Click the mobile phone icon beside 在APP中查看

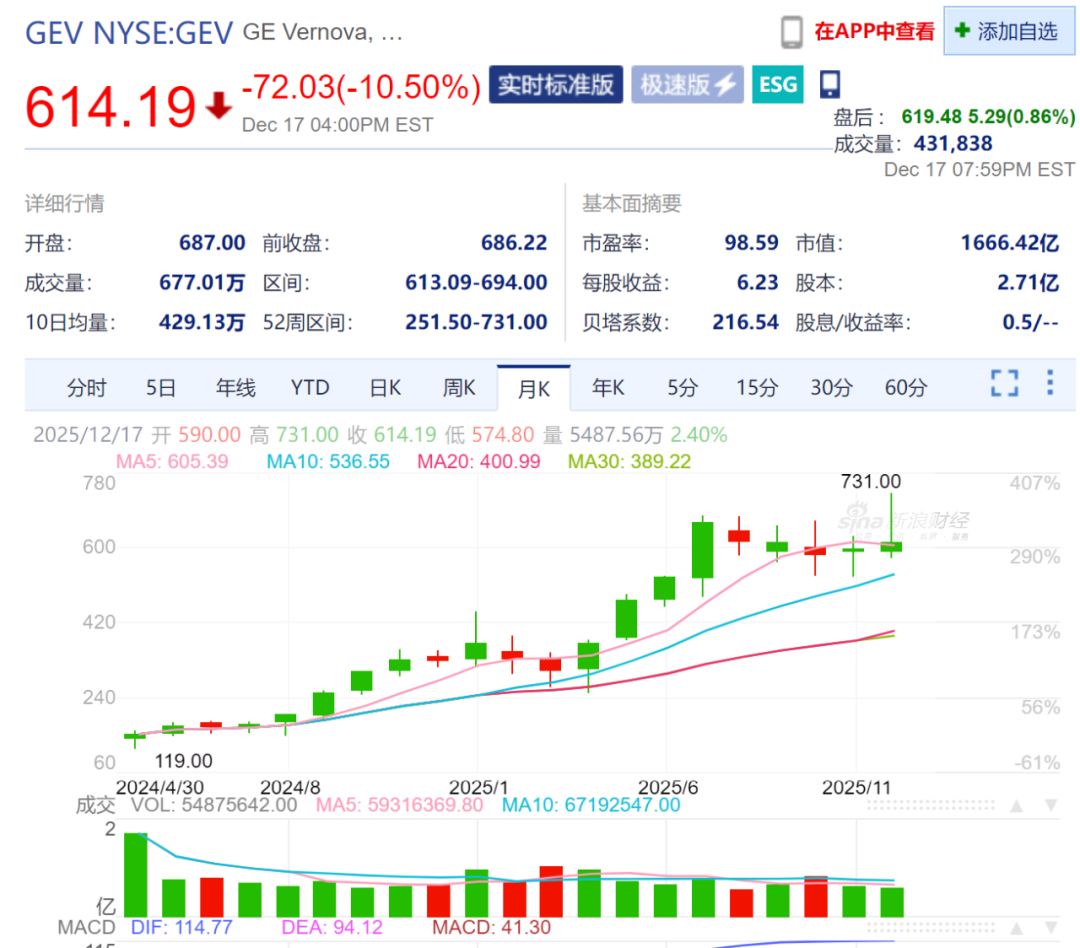coord(791,32)
